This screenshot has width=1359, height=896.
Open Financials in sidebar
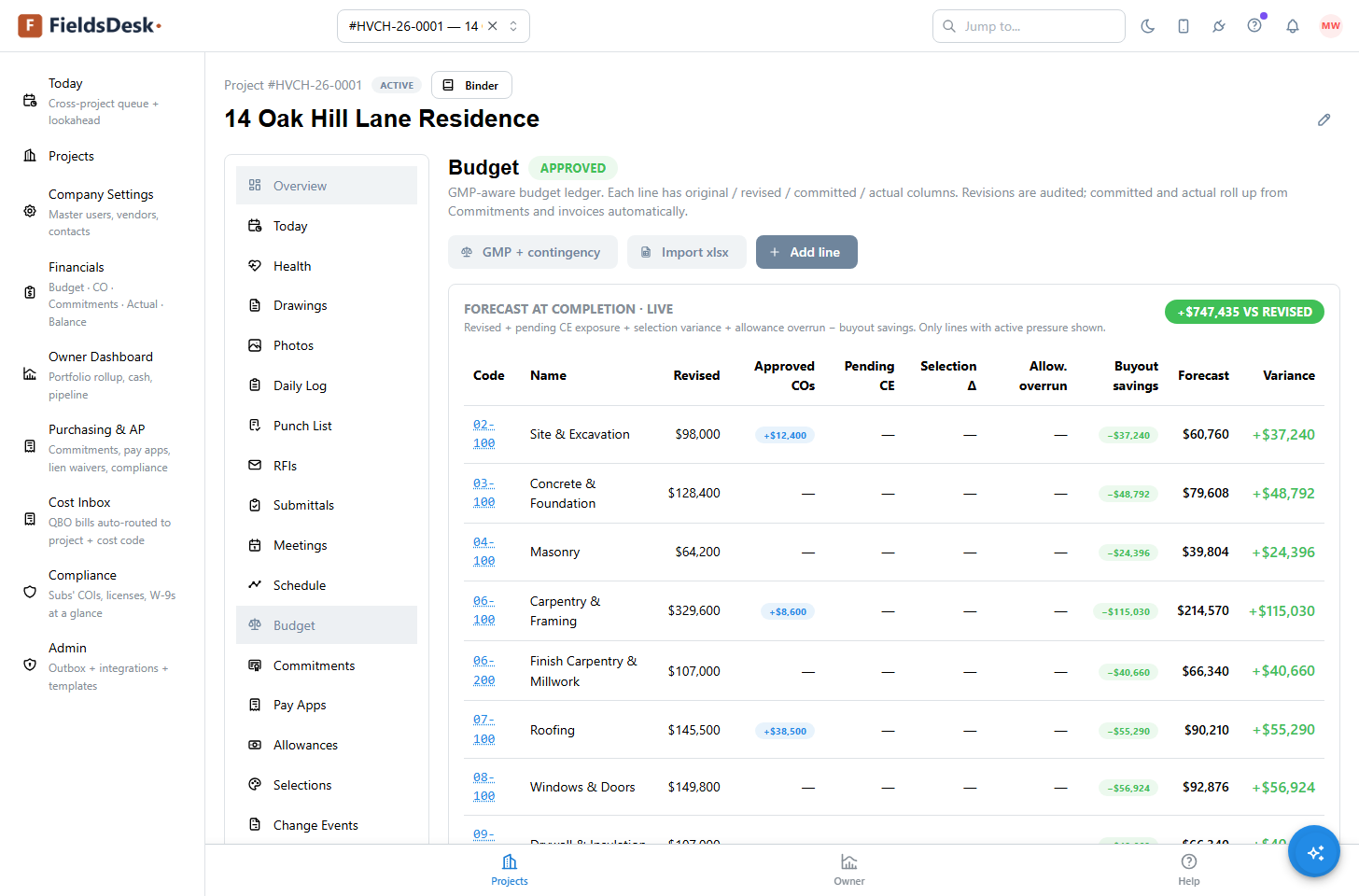point(102,294)
